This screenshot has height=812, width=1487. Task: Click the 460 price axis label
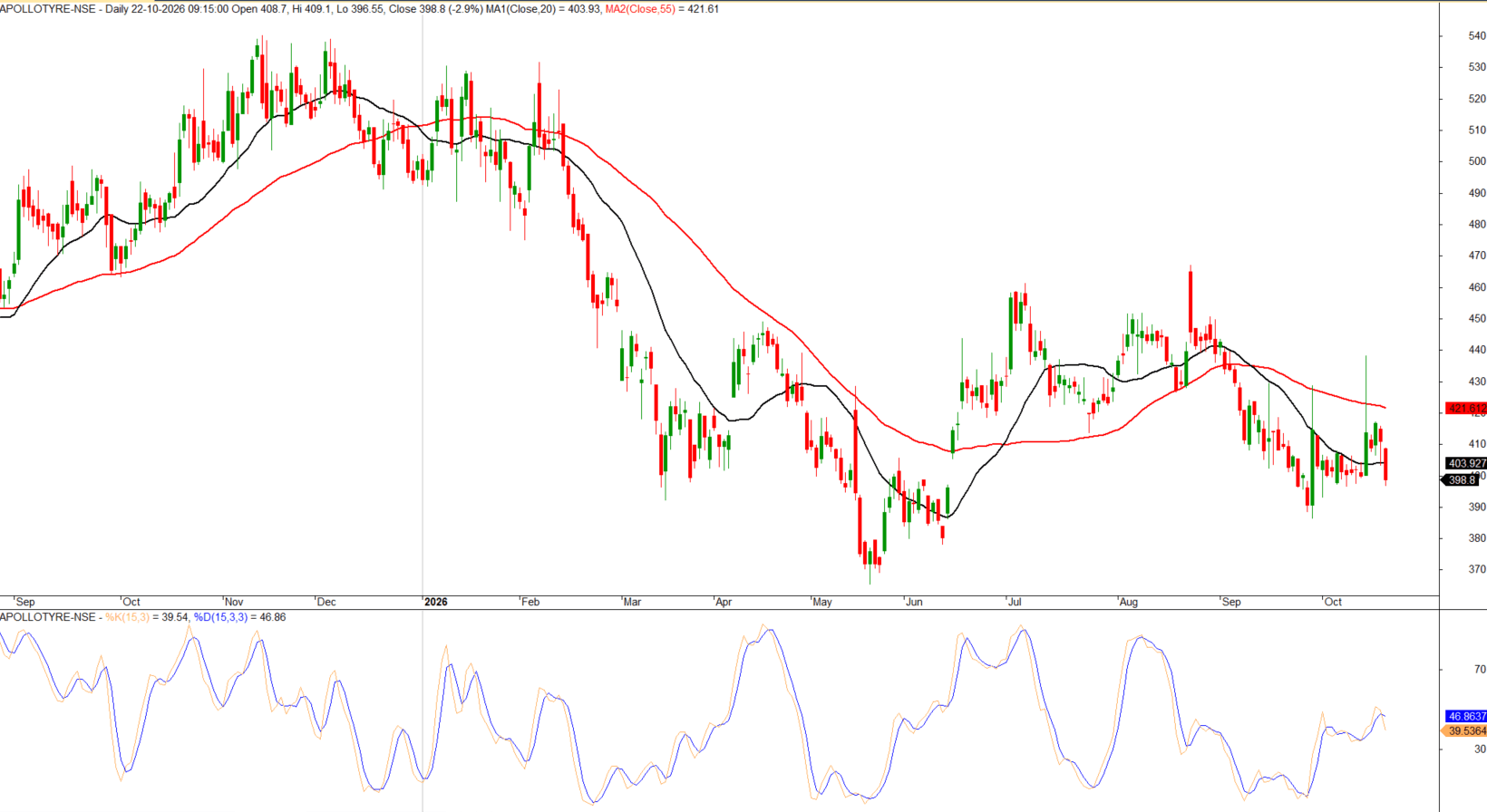point(1477,287)
